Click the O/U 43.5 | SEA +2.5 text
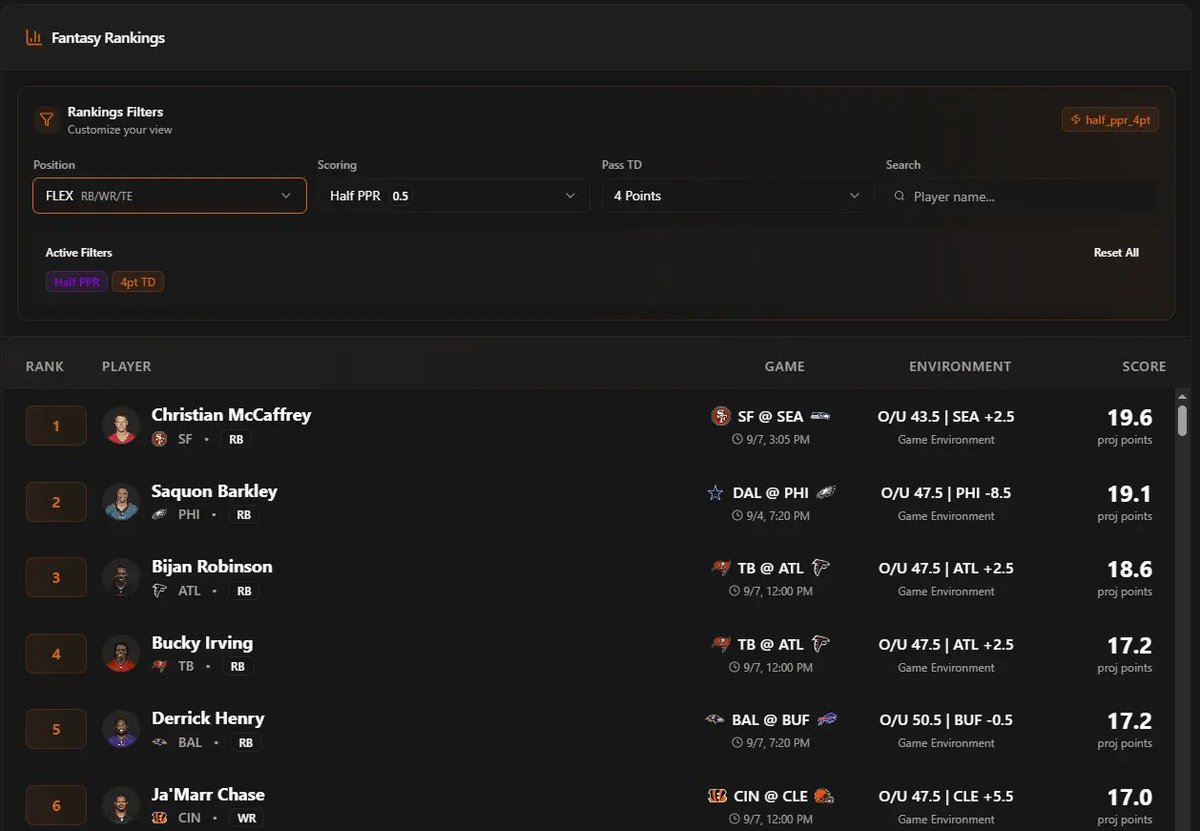Image resolution: width=1200 pixels, height=831 pixels. [946, 416]
